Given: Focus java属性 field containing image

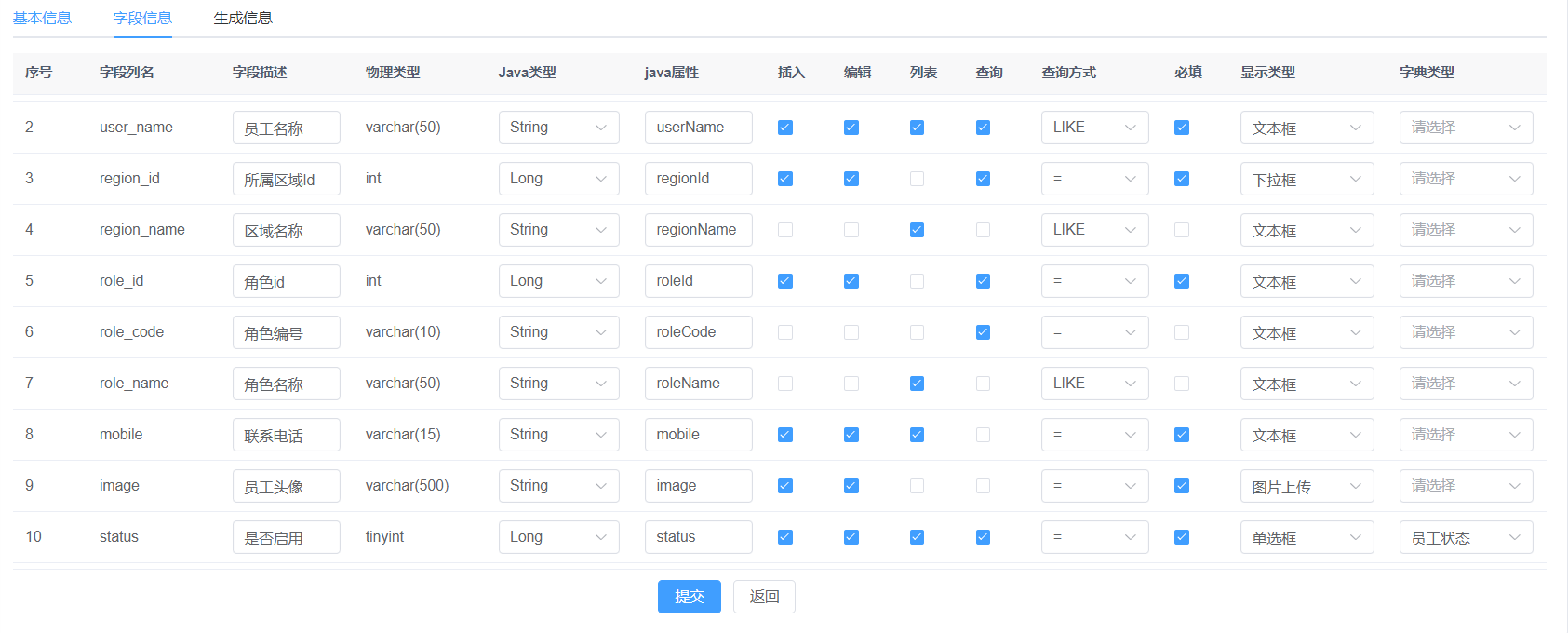Looking at the screenshot, I should tap(699, 486).
